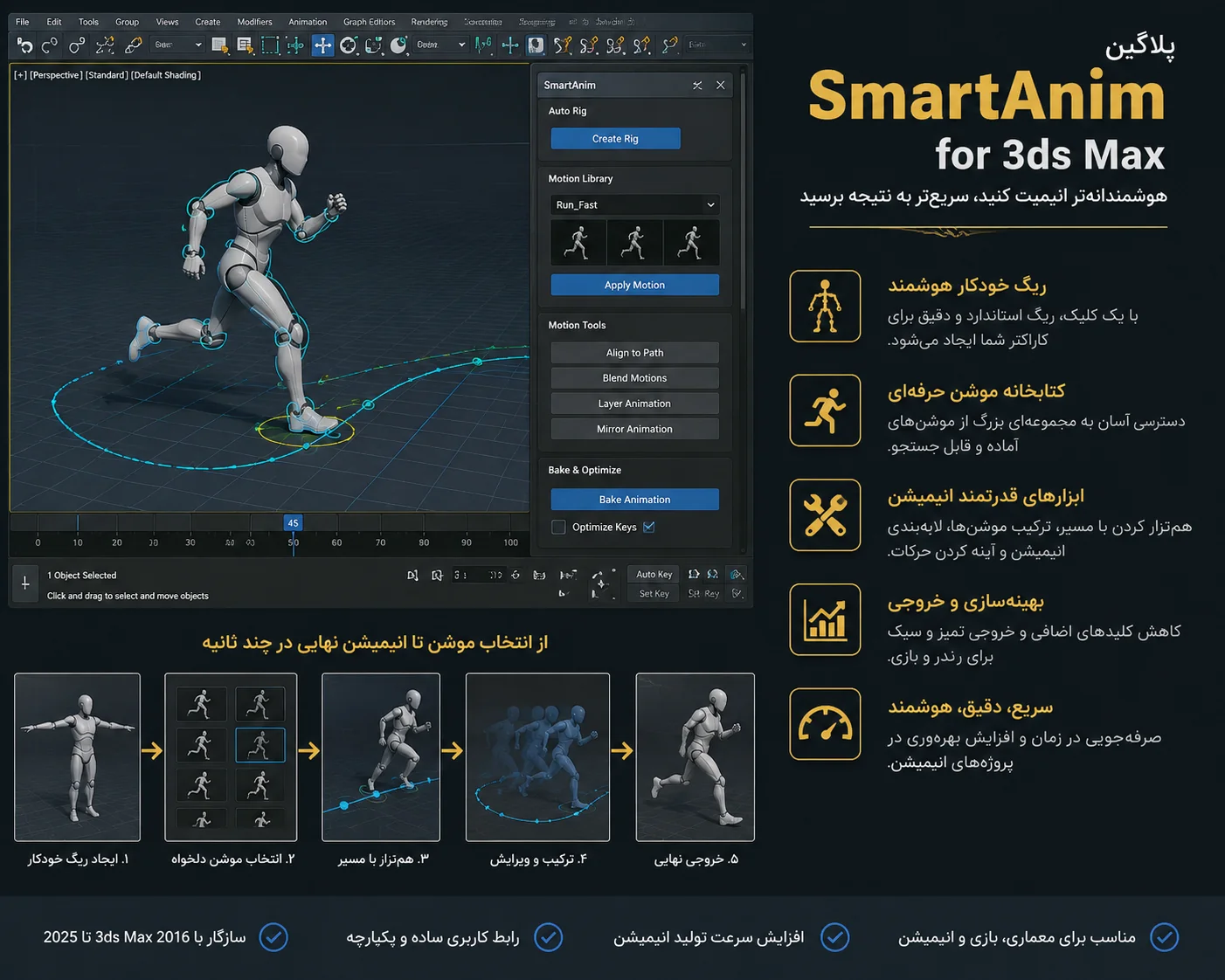Choose the Rectangular Selection Region icon

pyautogui.click(x=271, y=45)
